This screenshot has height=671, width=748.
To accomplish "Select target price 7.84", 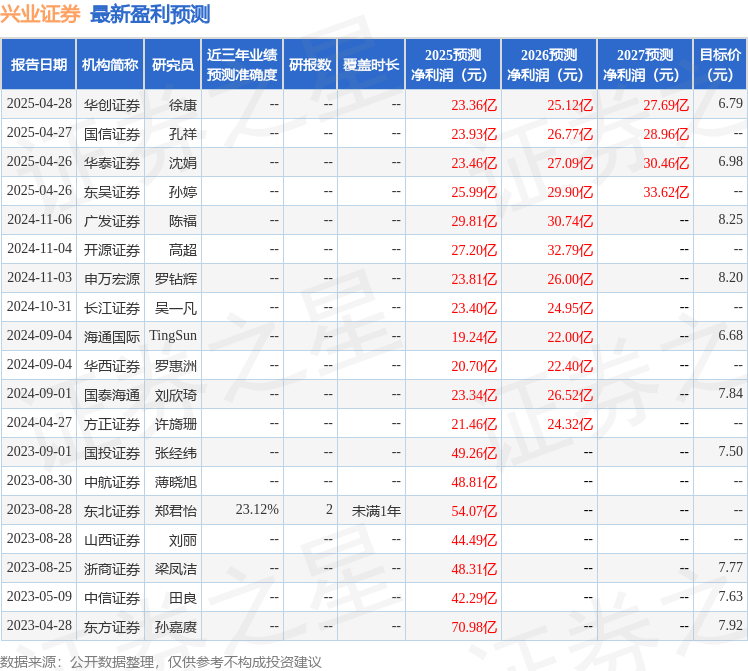I will point(730,393).
